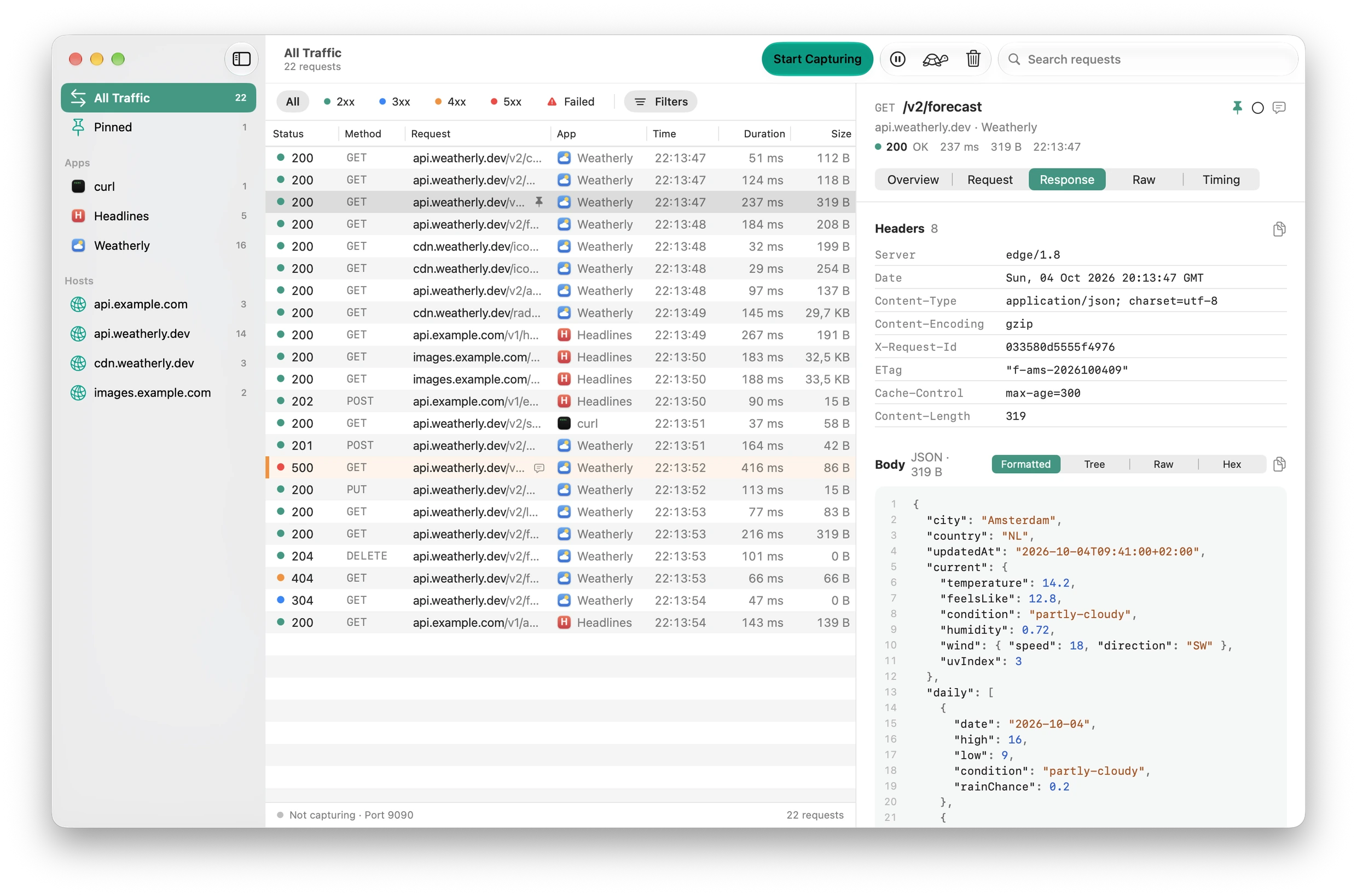The image size is (1357, 896).
Task: Toggle the Failed requests filter
Action: [571, 102]
